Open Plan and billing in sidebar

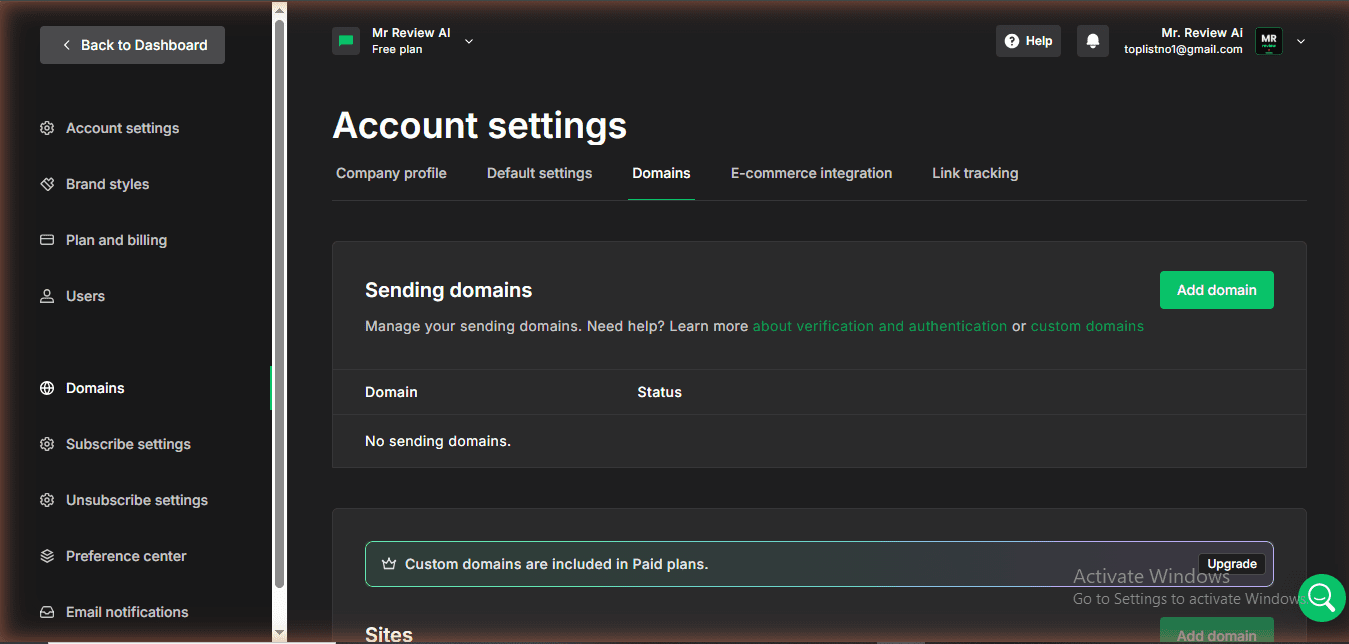[116, 240]
